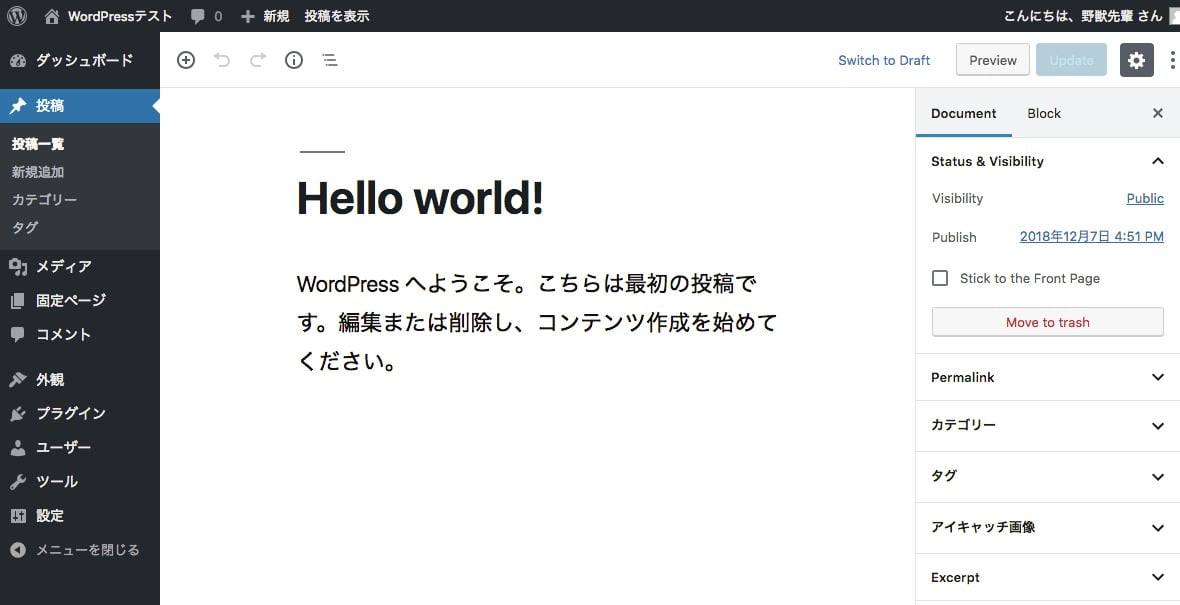
Task: Open ツール in the sidebar
Action: coord(80,482)
